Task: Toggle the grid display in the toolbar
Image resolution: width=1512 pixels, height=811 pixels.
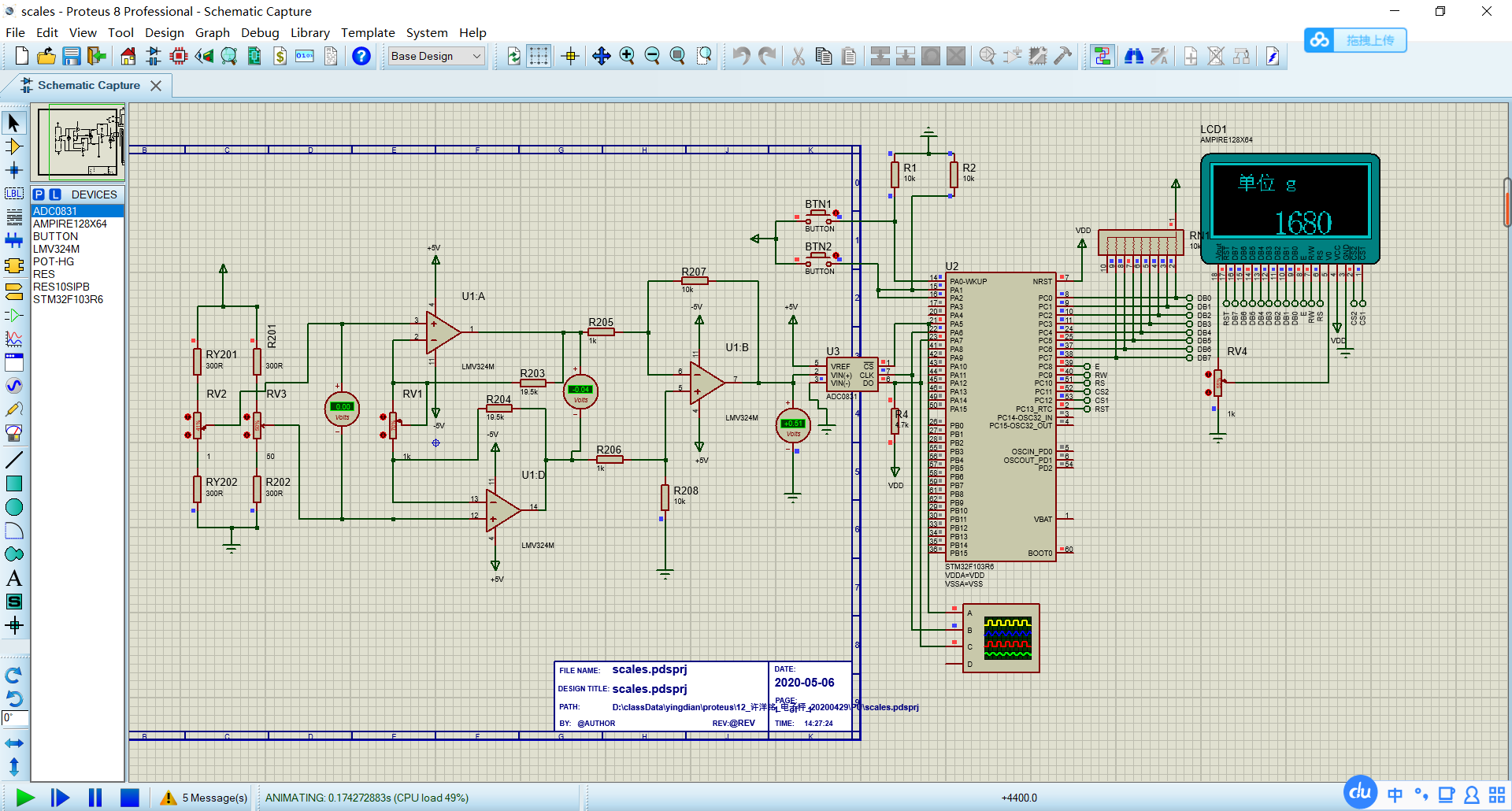Action: [x=539, y=56]
